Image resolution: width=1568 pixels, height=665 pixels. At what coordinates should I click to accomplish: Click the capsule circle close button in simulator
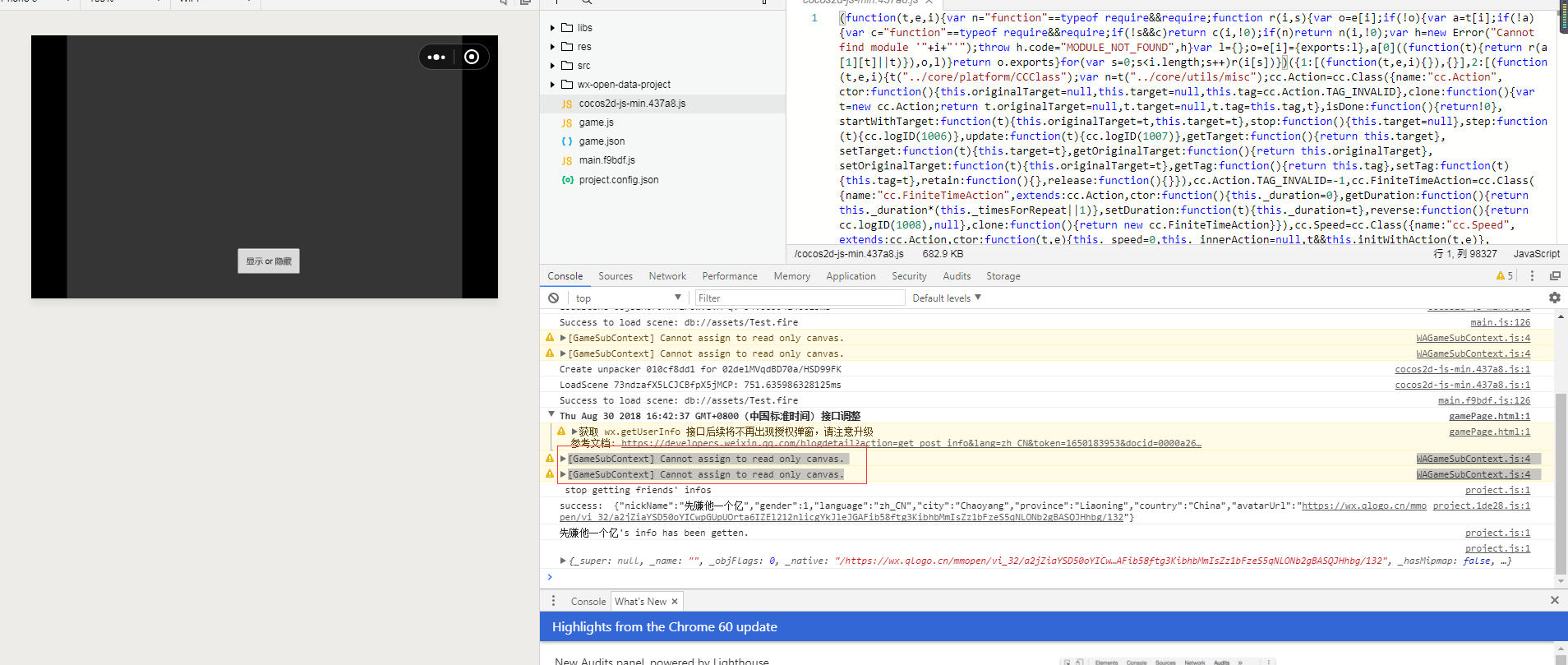pos(472,57)
